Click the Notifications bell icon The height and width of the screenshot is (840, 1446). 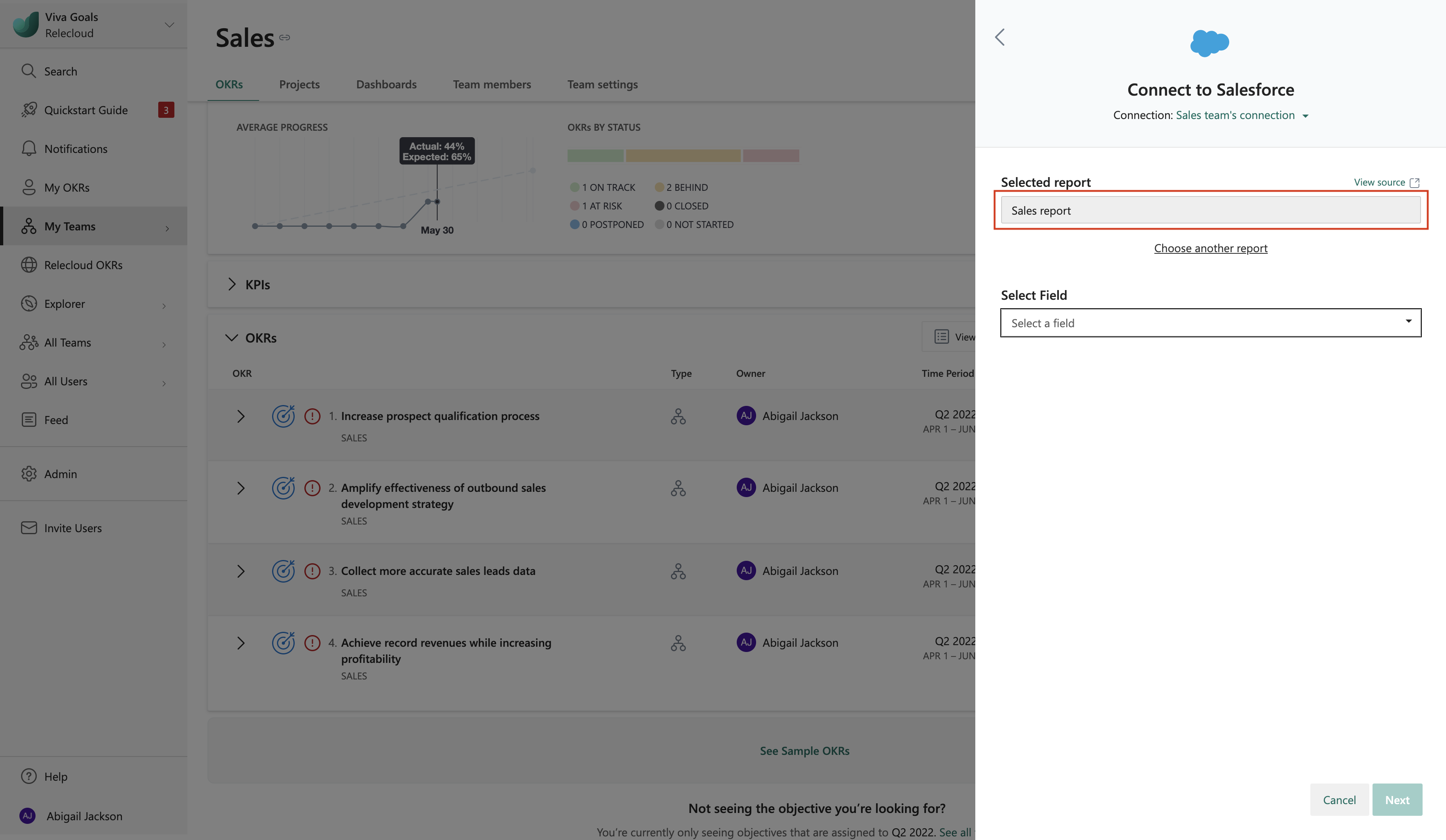pos(29,148)
